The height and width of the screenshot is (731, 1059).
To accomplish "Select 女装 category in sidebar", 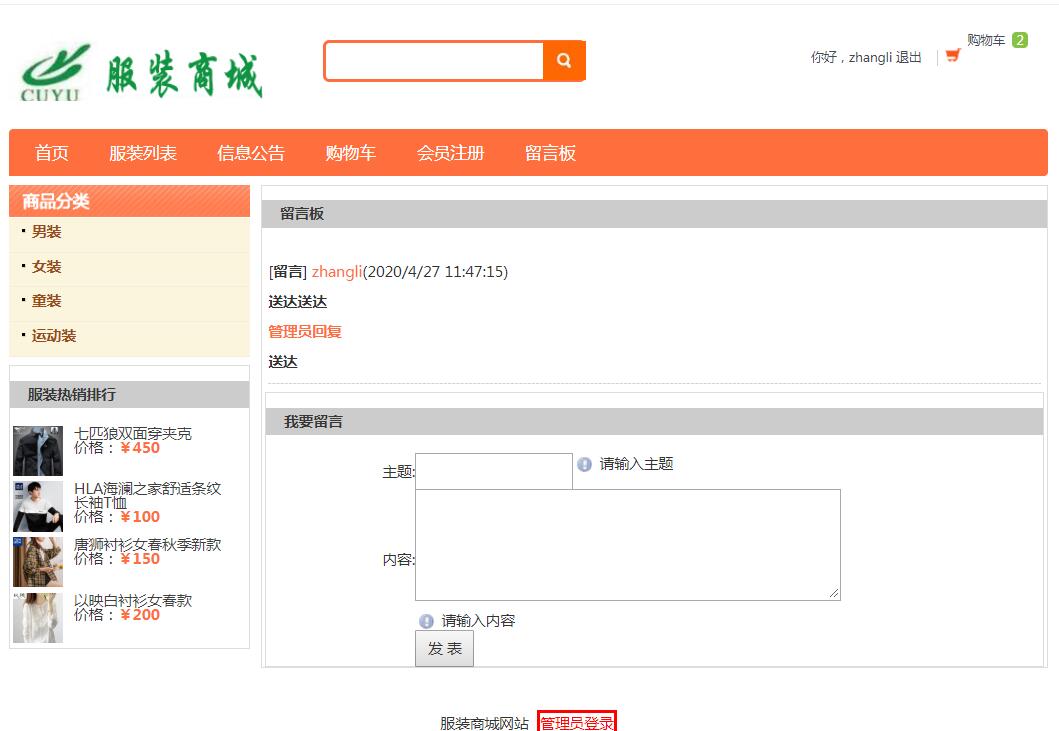I will tap(46, 267).
